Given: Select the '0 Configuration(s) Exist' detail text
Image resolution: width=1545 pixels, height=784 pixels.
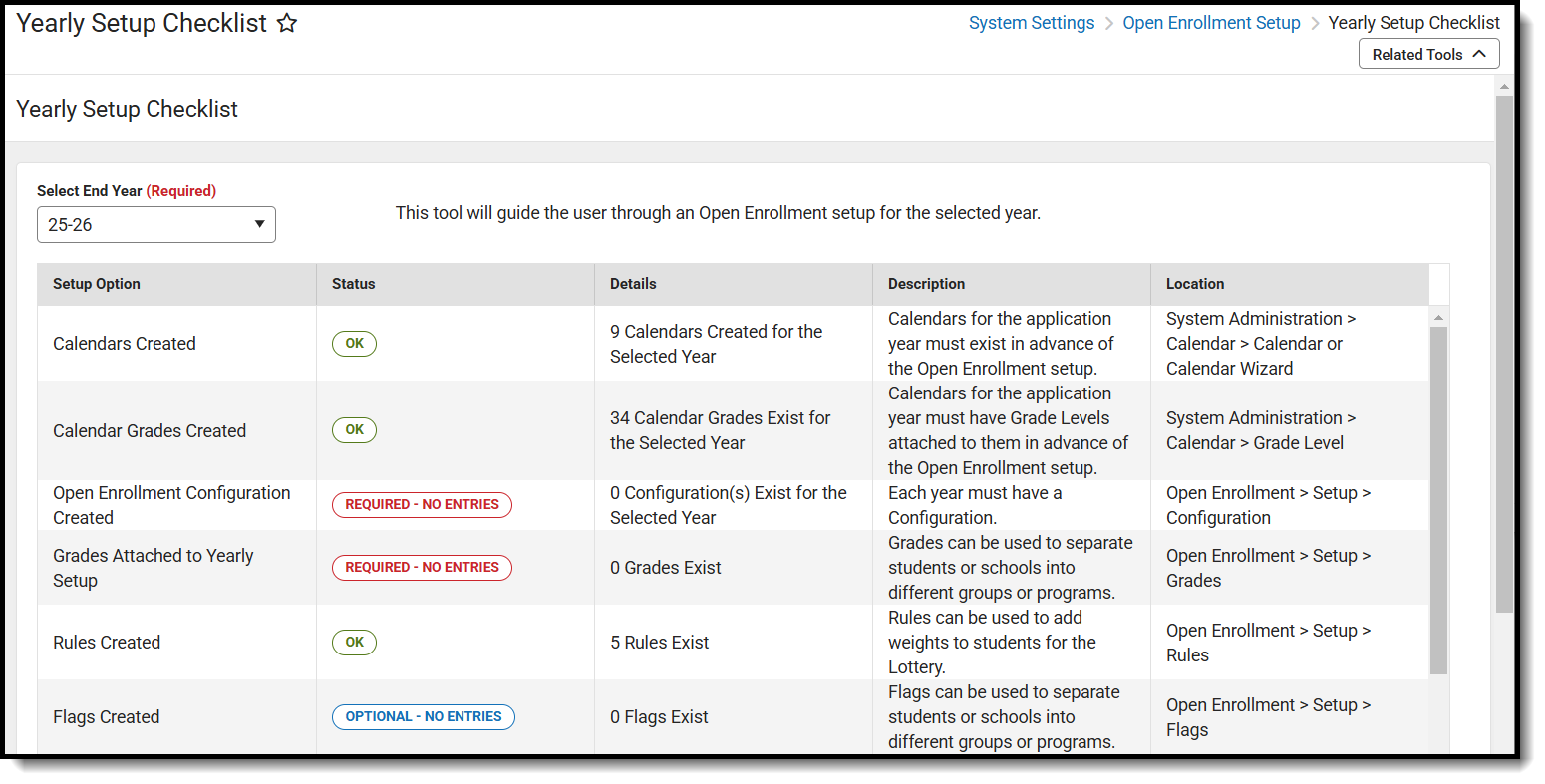Looking at the screenshot, I should pyautogui.click(x=729, y=505).
